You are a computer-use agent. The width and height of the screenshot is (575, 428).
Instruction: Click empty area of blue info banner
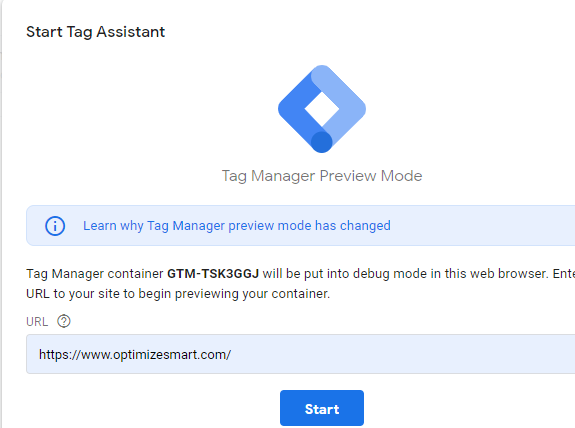pos(477,226)
